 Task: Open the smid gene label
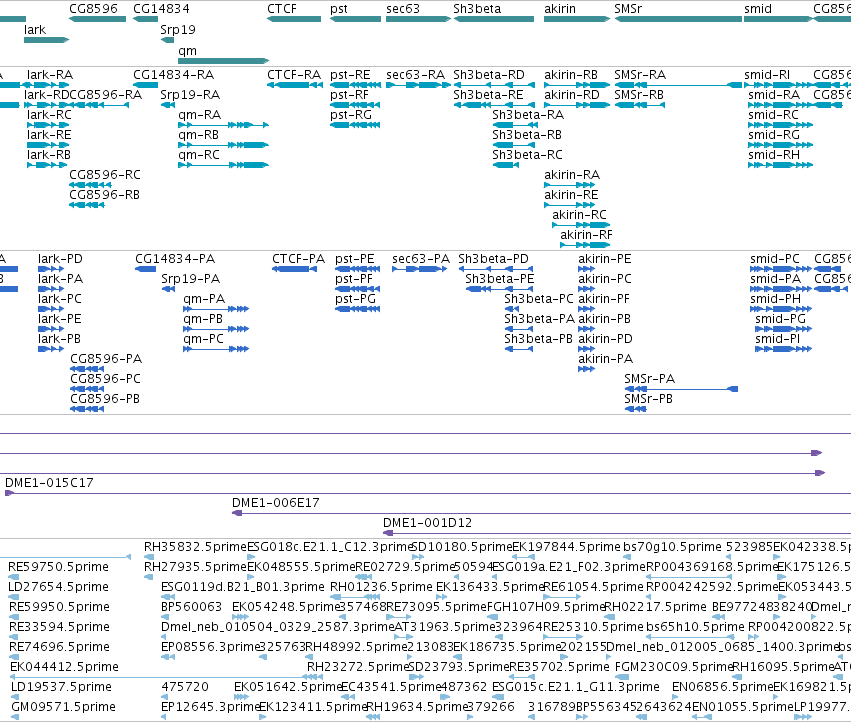pos(758,9)
